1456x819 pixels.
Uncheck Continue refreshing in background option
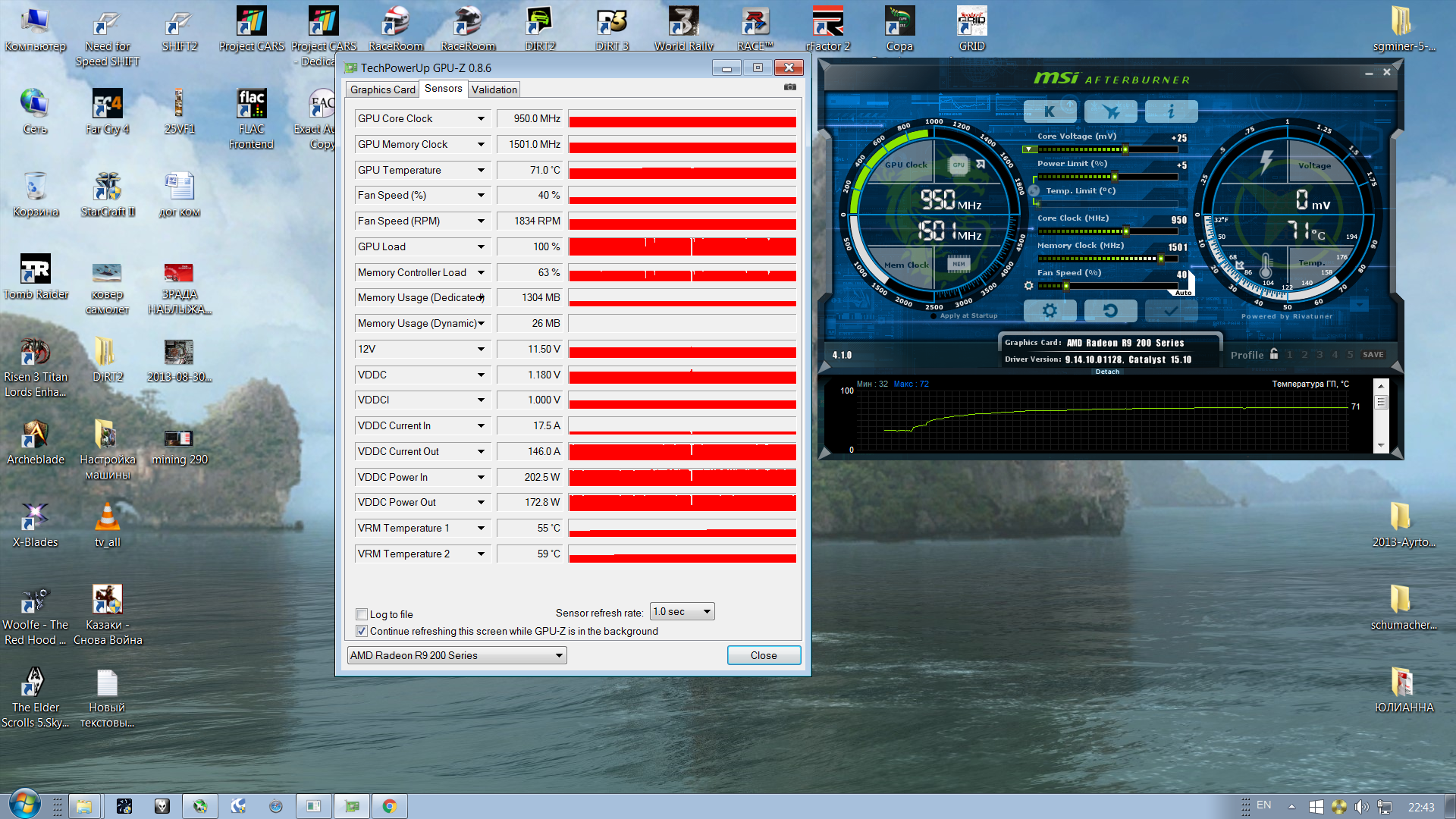tap(362, 631)
